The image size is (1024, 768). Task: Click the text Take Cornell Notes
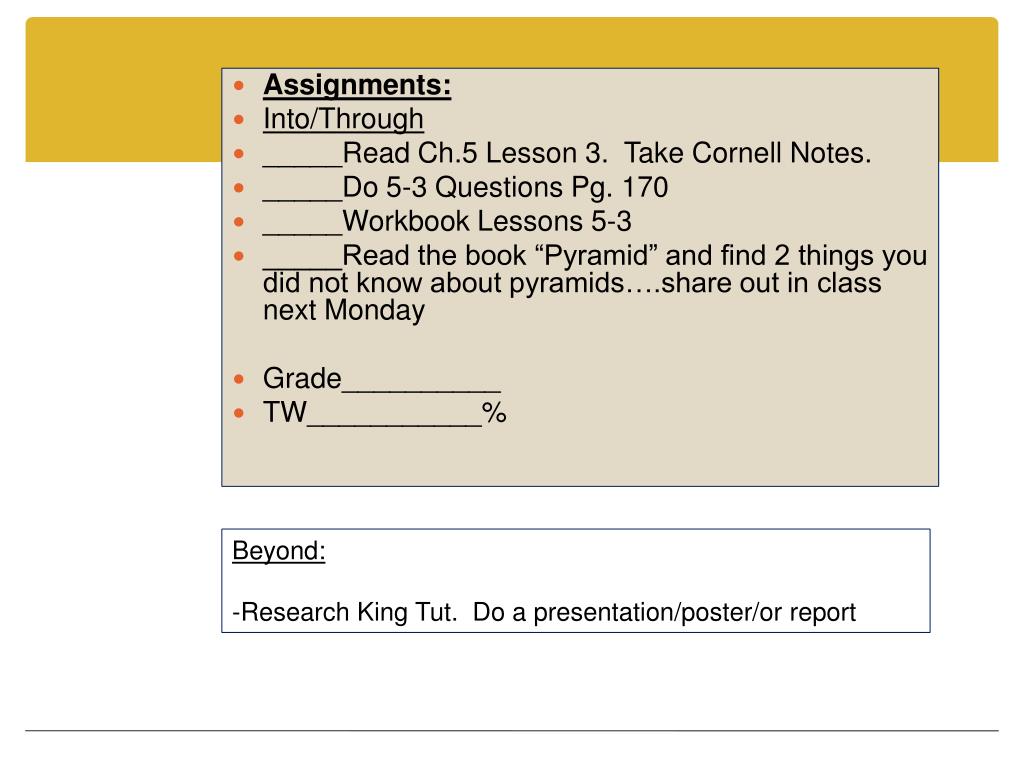pos(748,153)
